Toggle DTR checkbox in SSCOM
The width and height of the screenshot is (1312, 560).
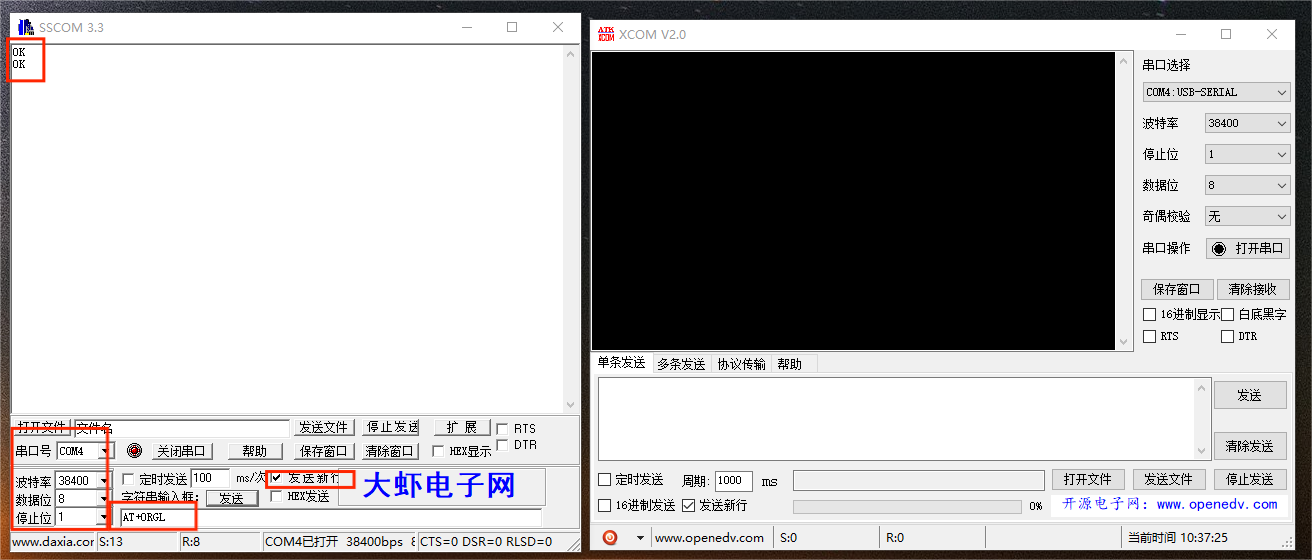502,445
